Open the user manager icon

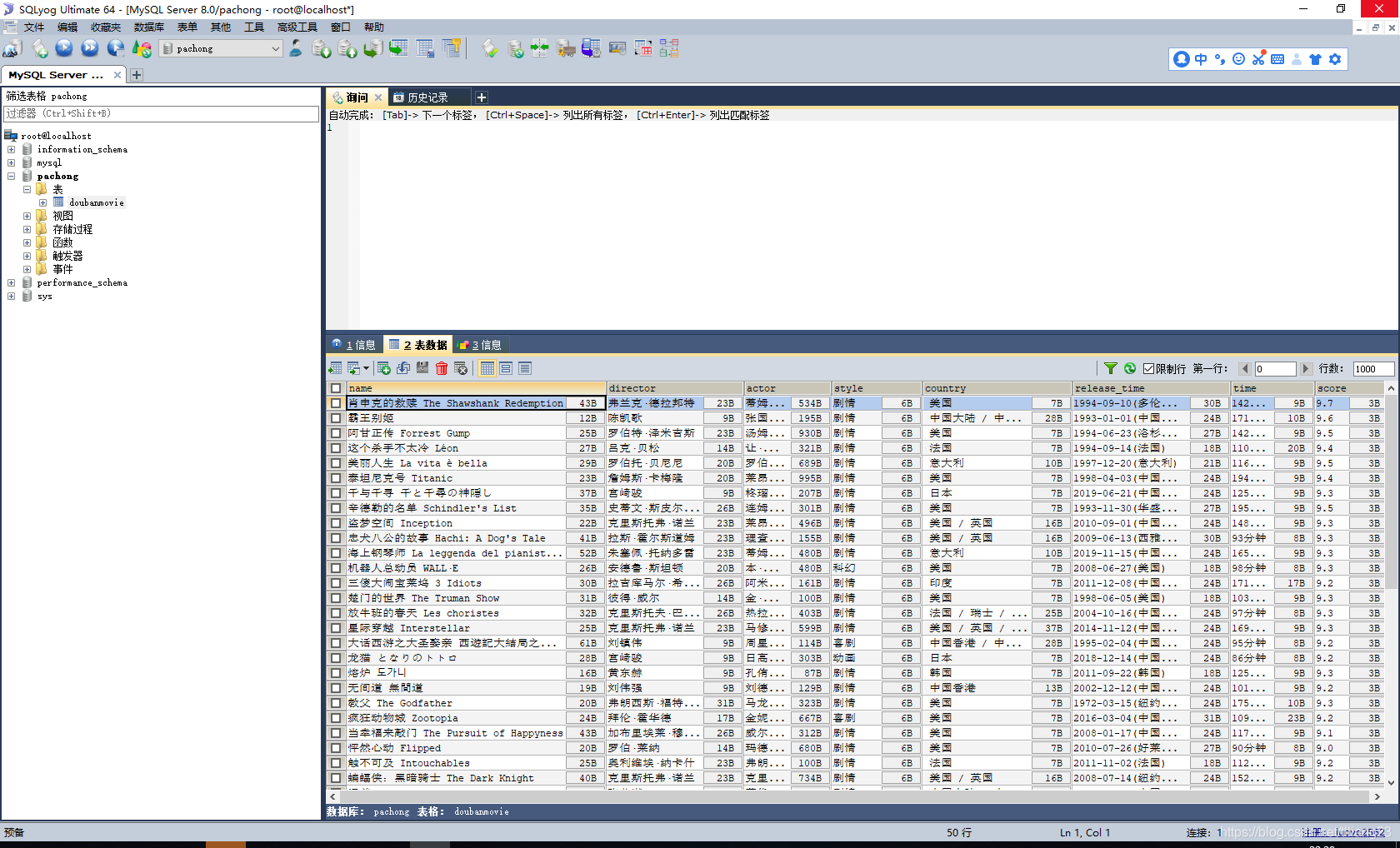point(296,49)
